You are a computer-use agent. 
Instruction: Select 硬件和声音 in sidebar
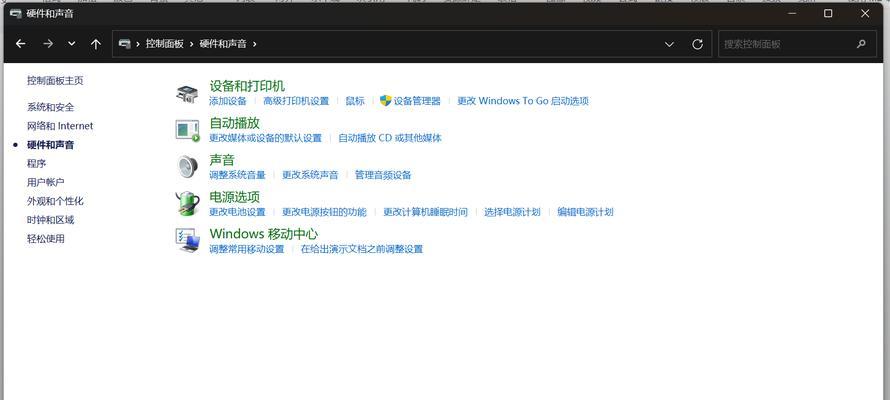pyautogui.click(x=51, y=145)
